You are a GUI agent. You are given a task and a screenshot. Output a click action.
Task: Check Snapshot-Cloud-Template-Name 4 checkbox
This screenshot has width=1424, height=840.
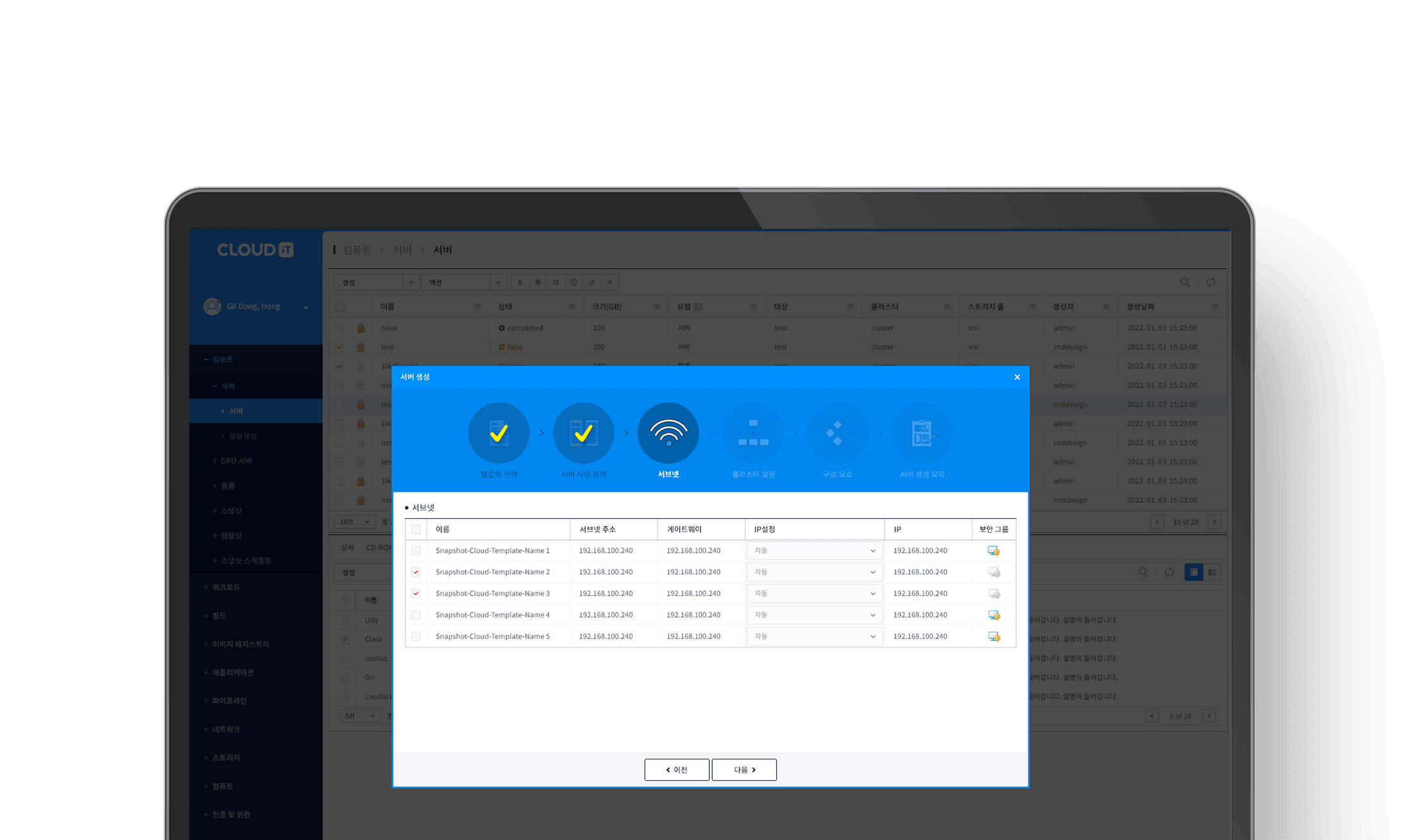[x=416, y=615]
